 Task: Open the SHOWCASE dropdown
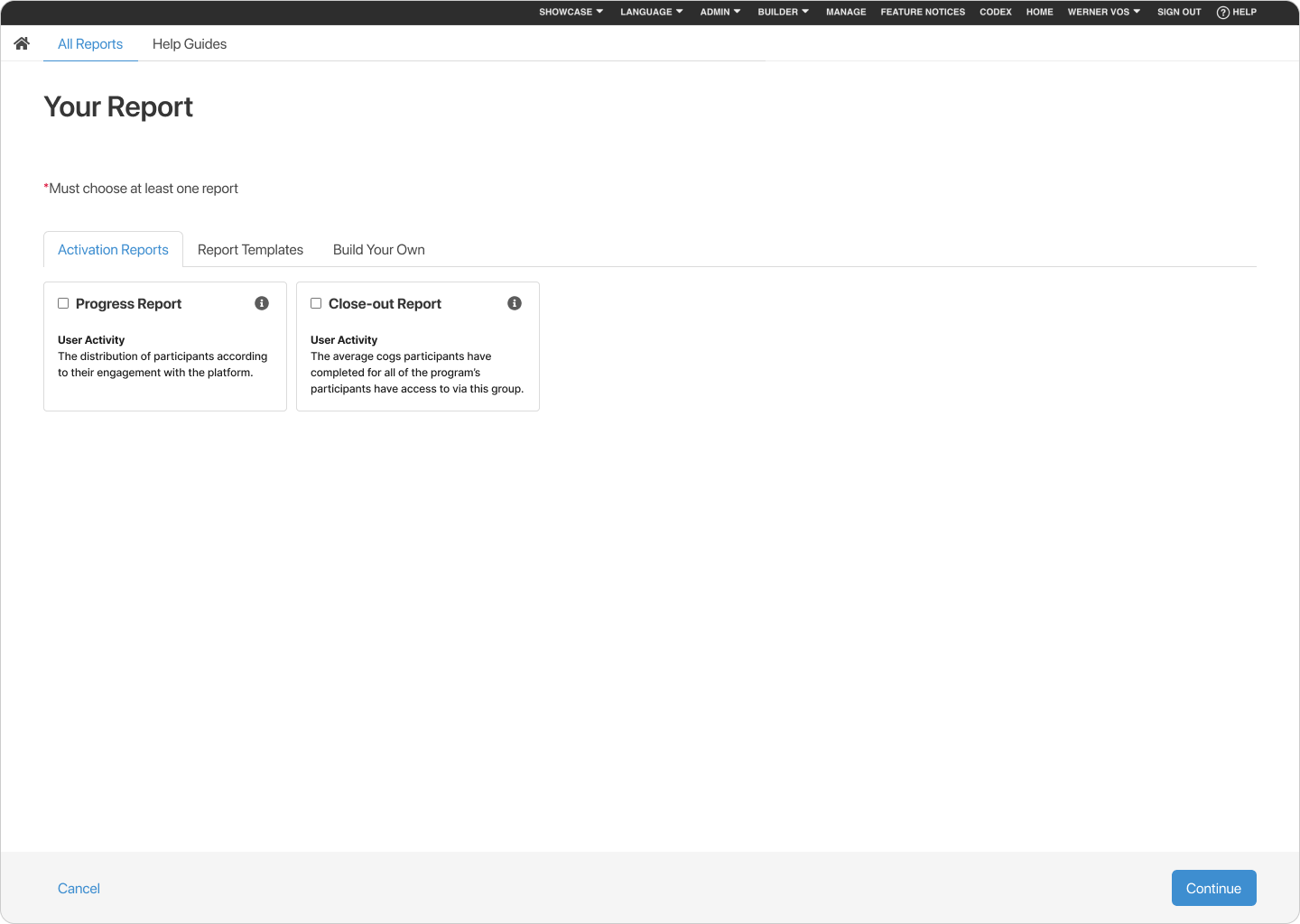point(570,12)
